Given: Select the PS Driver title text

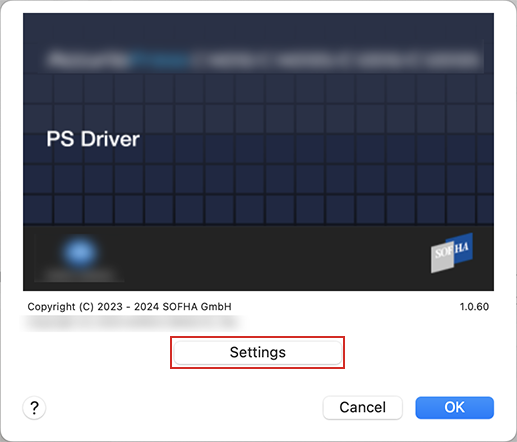Looking at the screenshot, I should click(93, 139).
